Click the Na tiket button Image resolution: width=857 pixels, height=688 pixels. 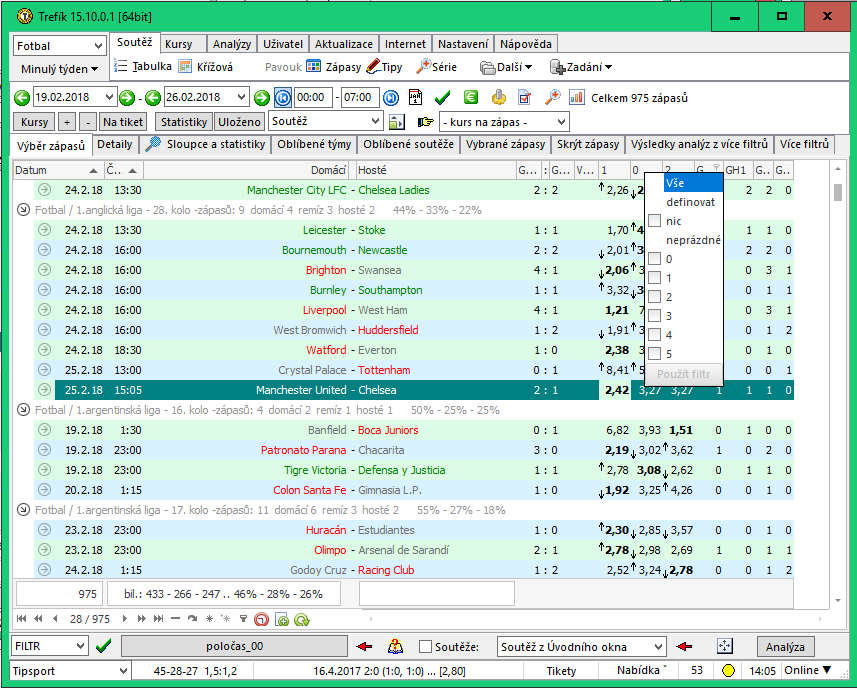tap(123, 122)
